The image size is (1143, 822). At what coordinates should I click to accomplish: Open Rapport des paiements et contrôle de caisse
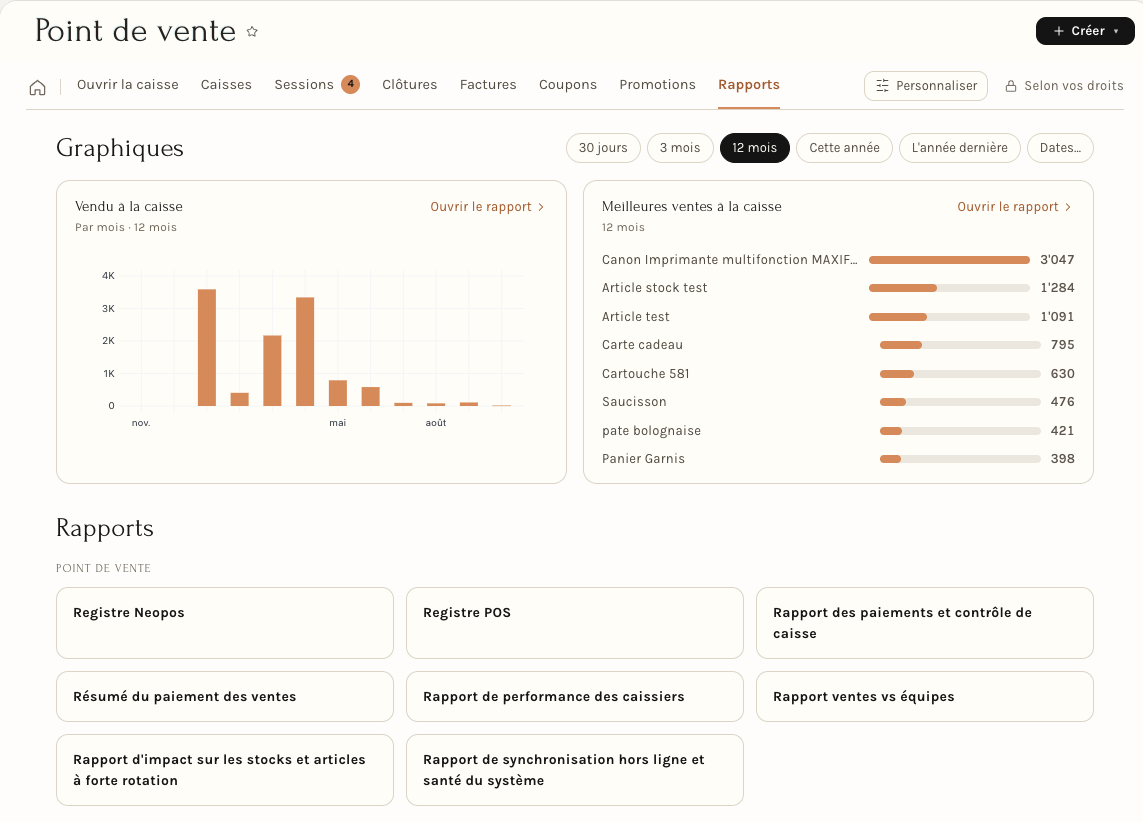(924, 623)
